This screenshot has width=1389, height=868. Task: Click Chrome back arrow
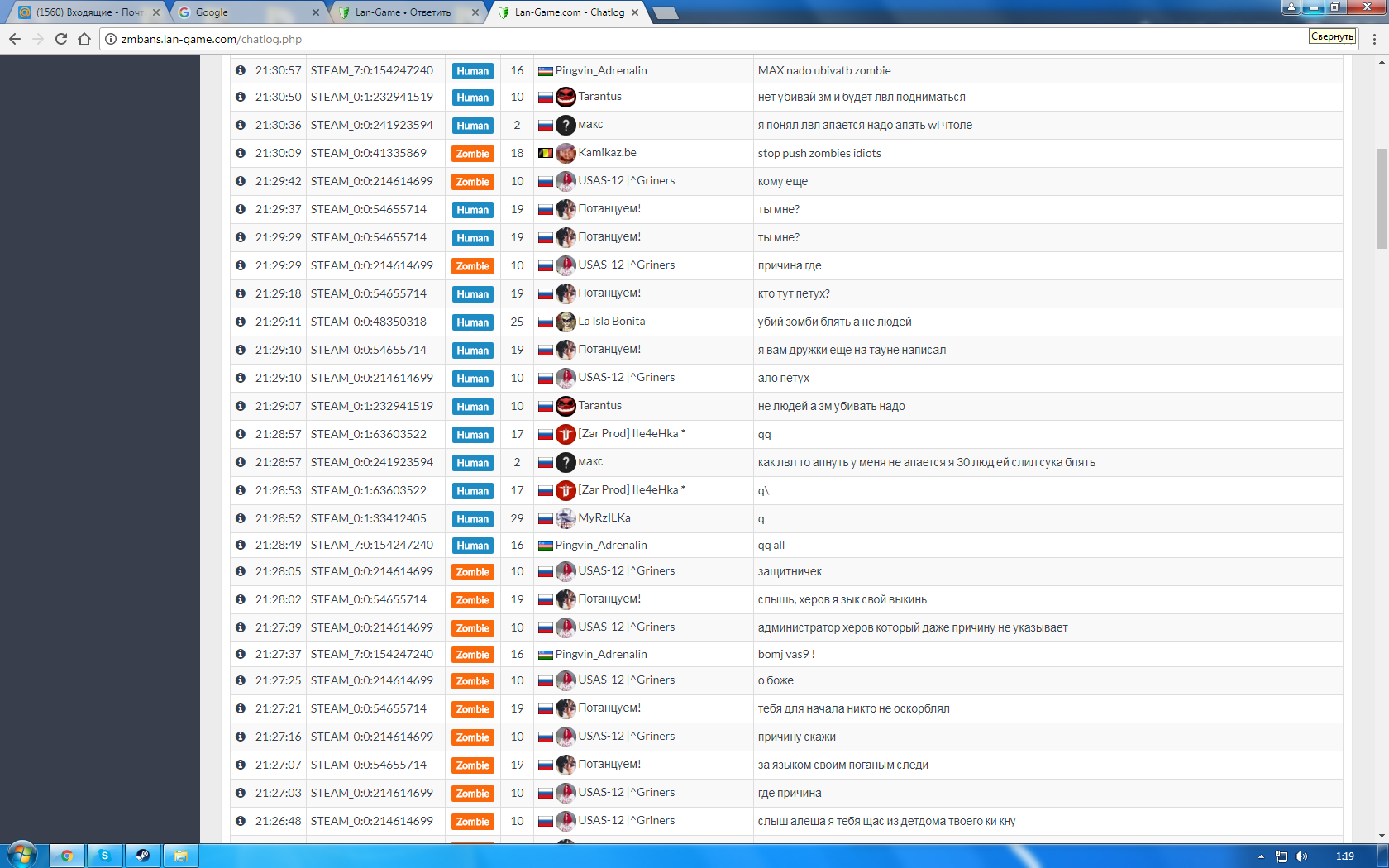(x=15, y=39)
